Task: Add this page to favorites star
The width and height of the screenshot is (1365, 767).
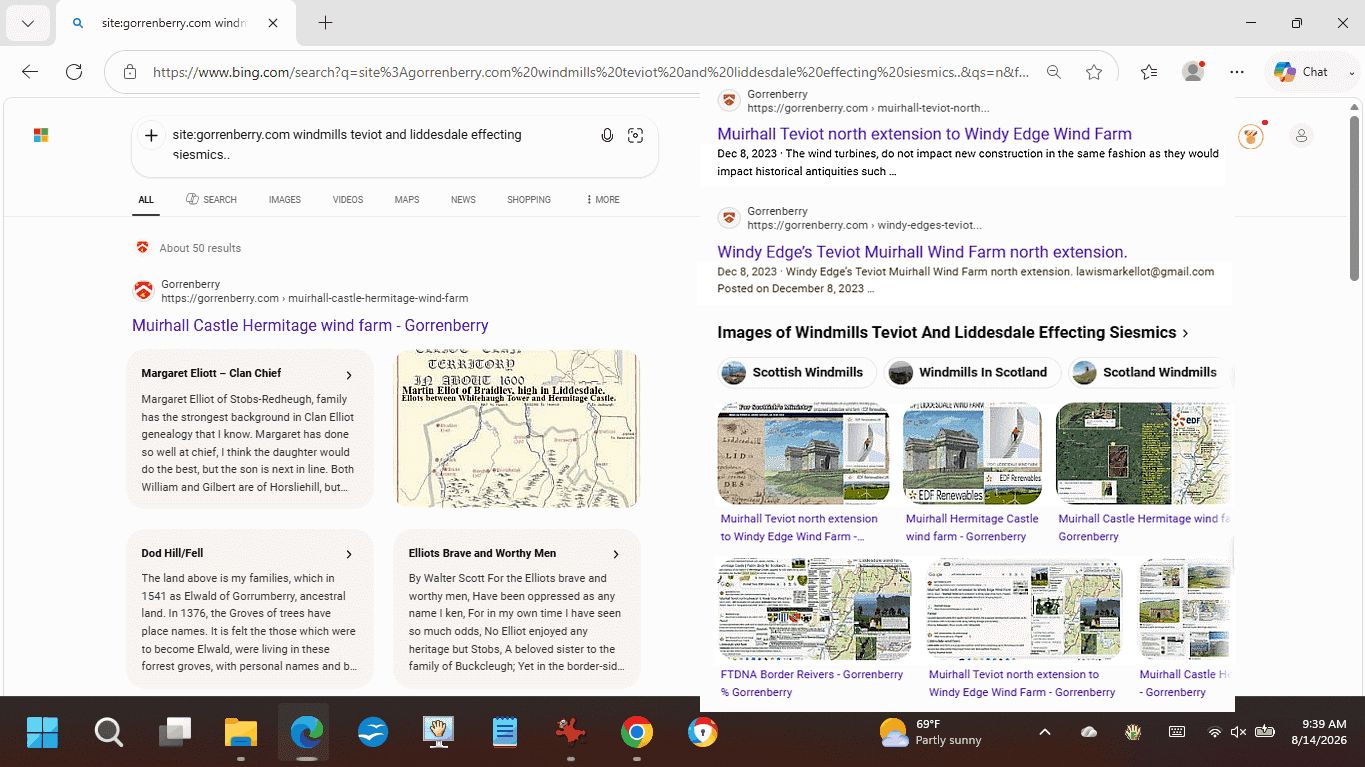Action: [1094, 72]
